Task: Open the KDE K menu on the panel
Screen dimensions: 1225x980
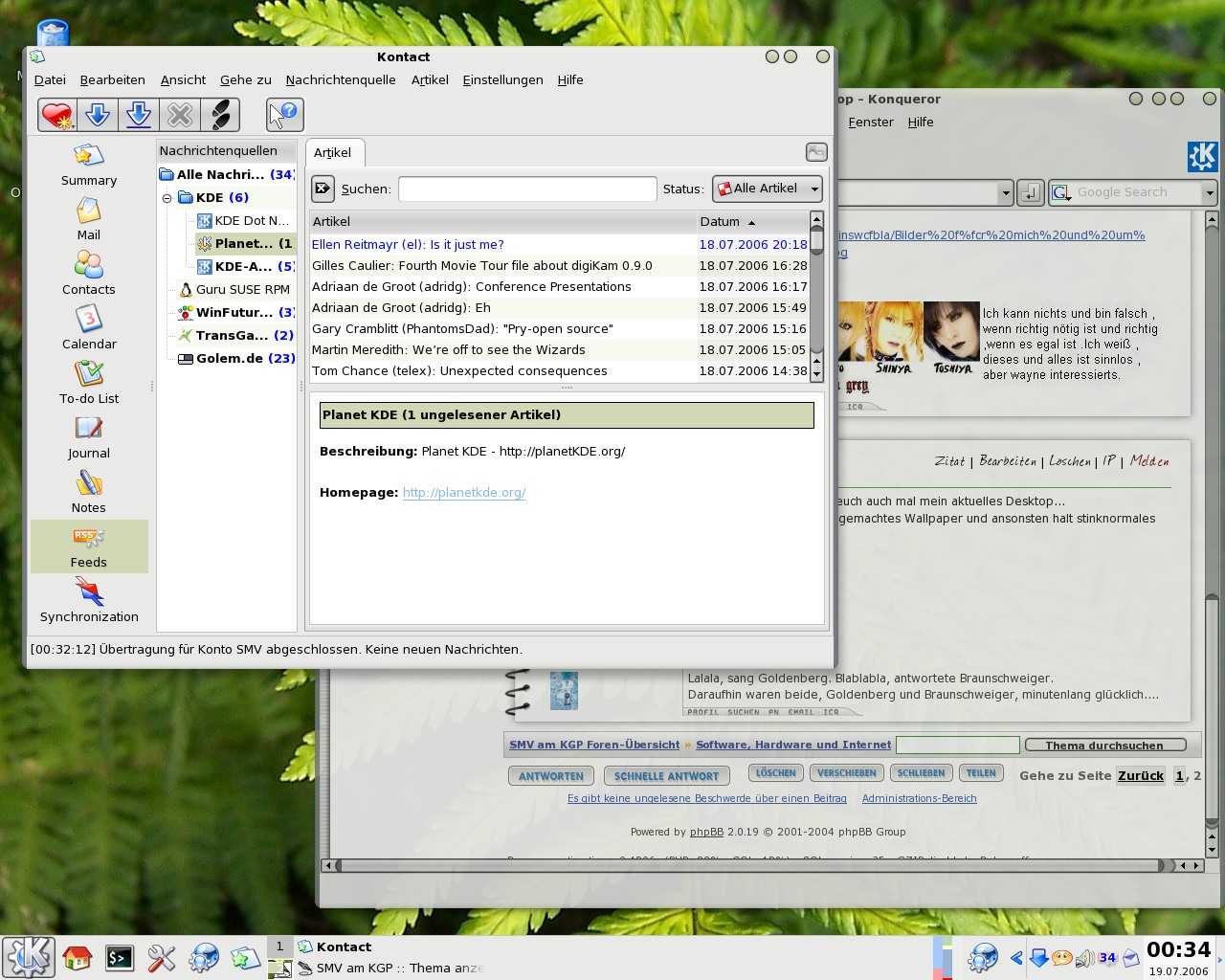Action: pyautogui.click(x=29, y=957)
